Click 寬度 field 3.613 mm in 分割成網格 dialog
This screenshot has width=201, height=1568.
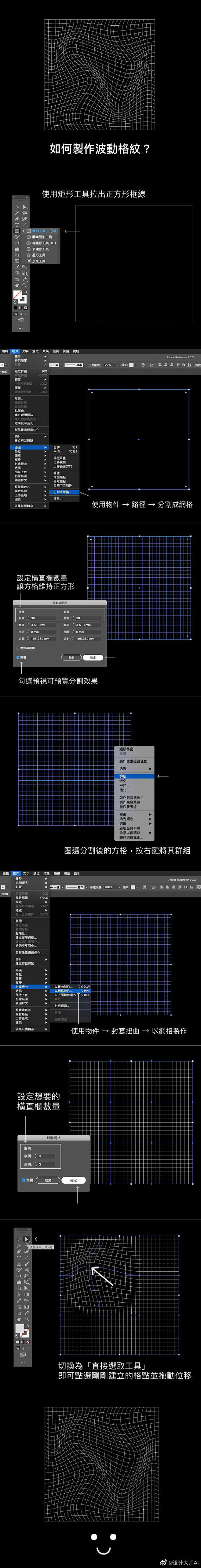pyautogui.click(x=86, y=624)
